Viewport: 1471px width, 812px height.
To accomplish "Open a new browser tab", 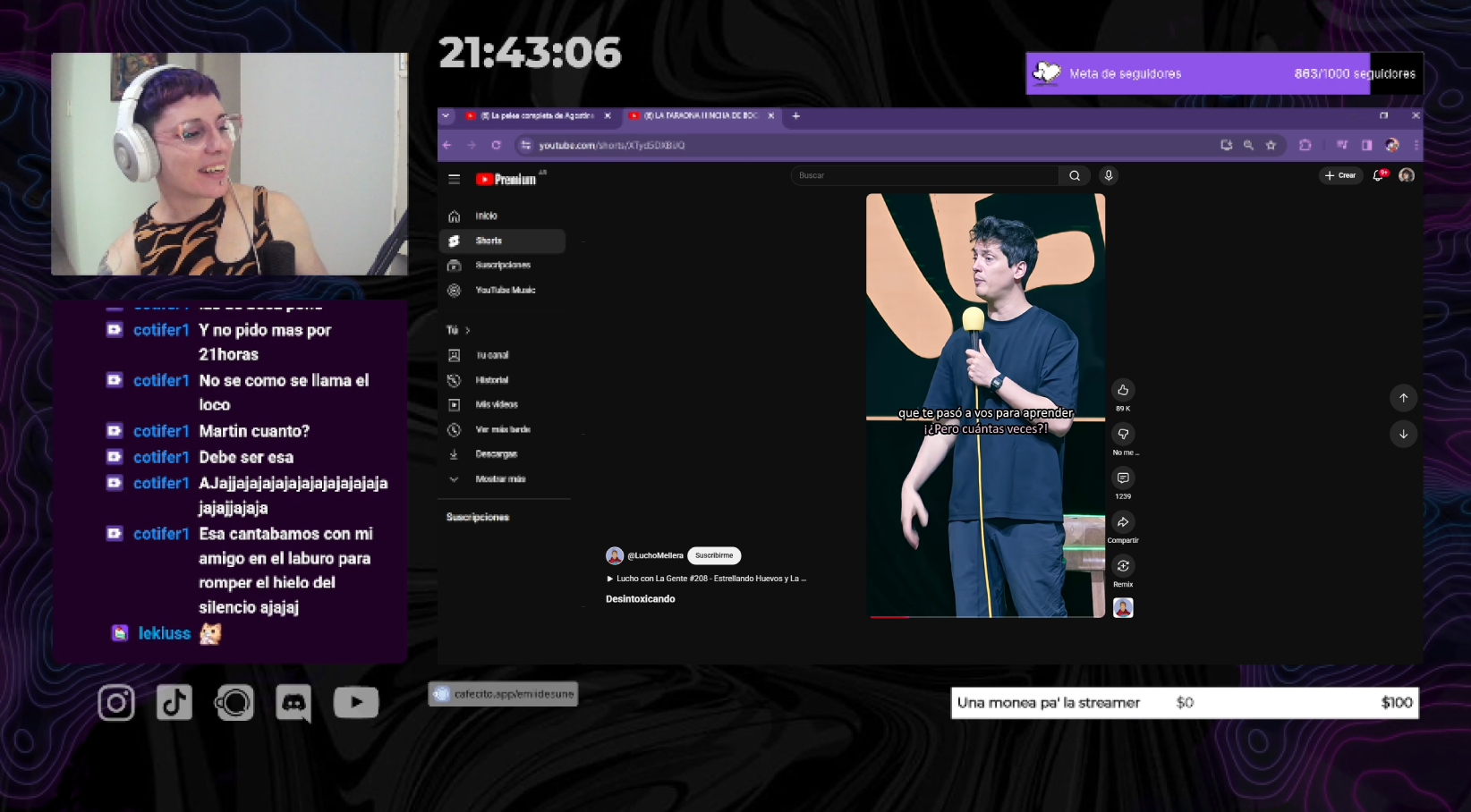I will (795, 115).
